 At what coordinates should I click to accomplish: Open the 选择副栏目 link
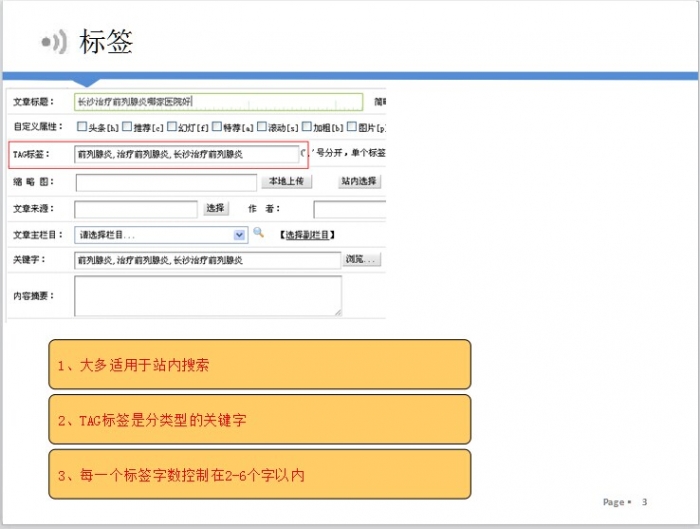coord(307,234)
